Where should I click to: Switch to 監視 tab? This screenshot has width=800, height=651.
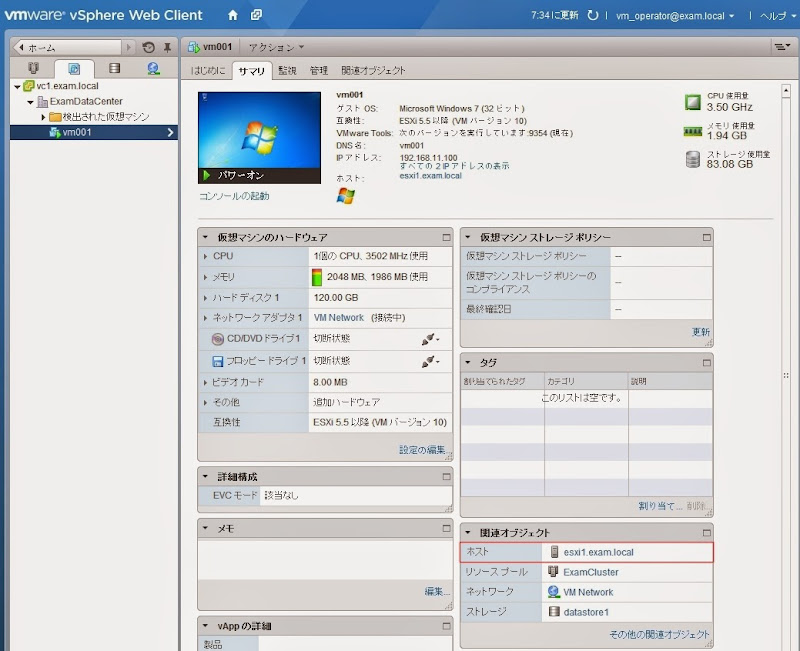287,70
